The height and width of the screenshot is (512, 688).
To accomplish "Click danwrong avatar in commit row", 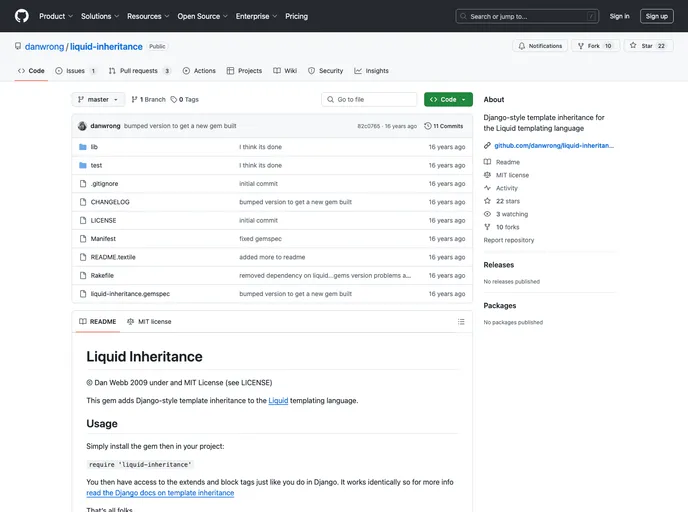I will click(x=82, y=126).
